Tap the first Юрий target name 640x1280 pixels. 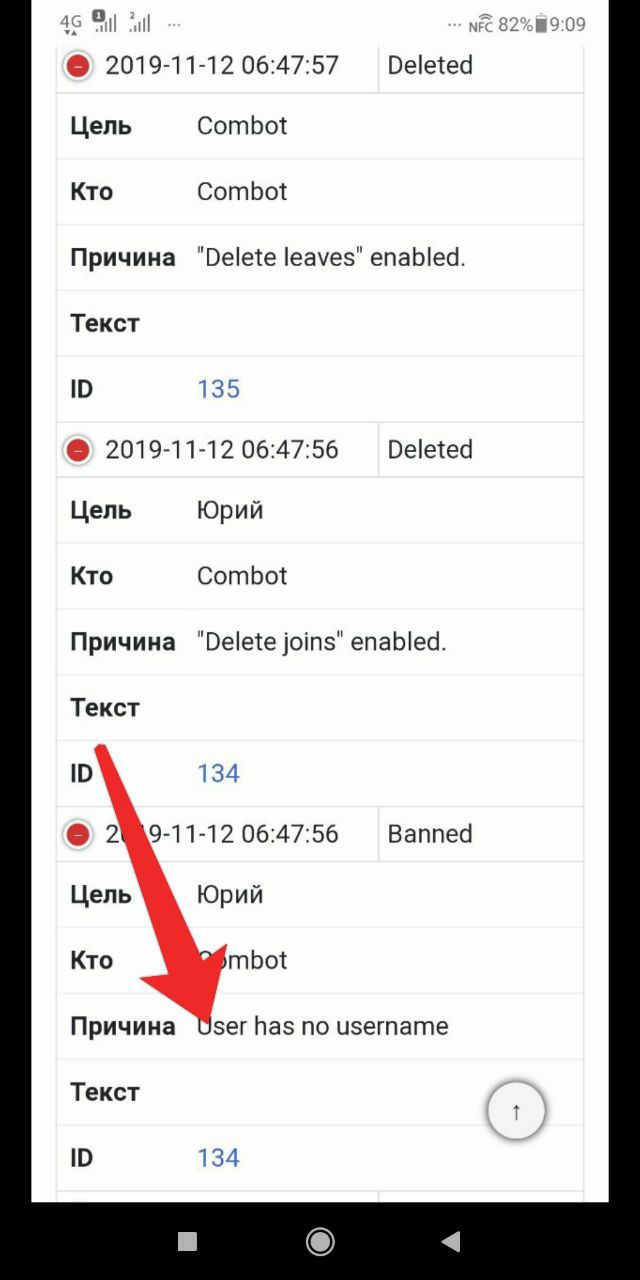pyautogui.click(x=230, y=510)
